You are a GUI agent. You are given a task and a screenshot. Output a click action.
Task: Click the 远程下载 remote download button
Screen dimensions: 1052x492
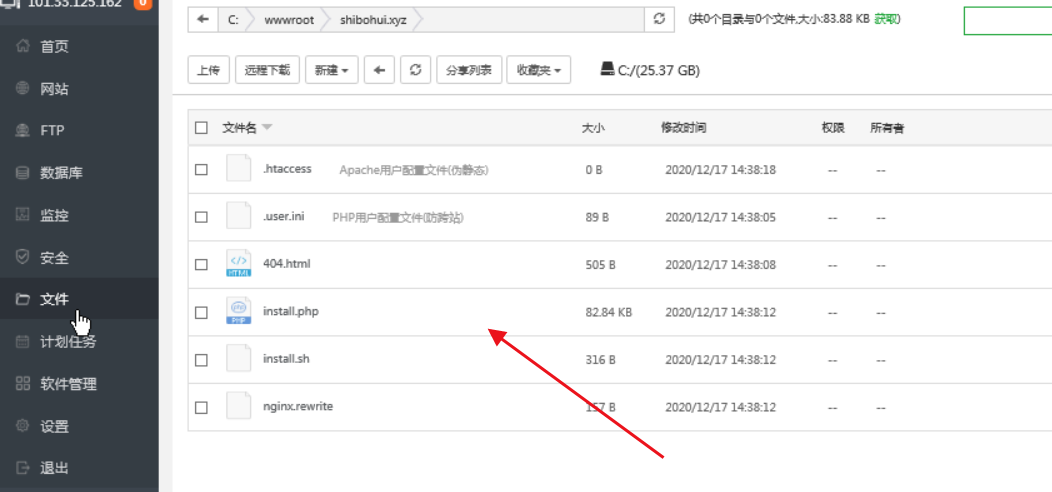[x=267, y=70]
